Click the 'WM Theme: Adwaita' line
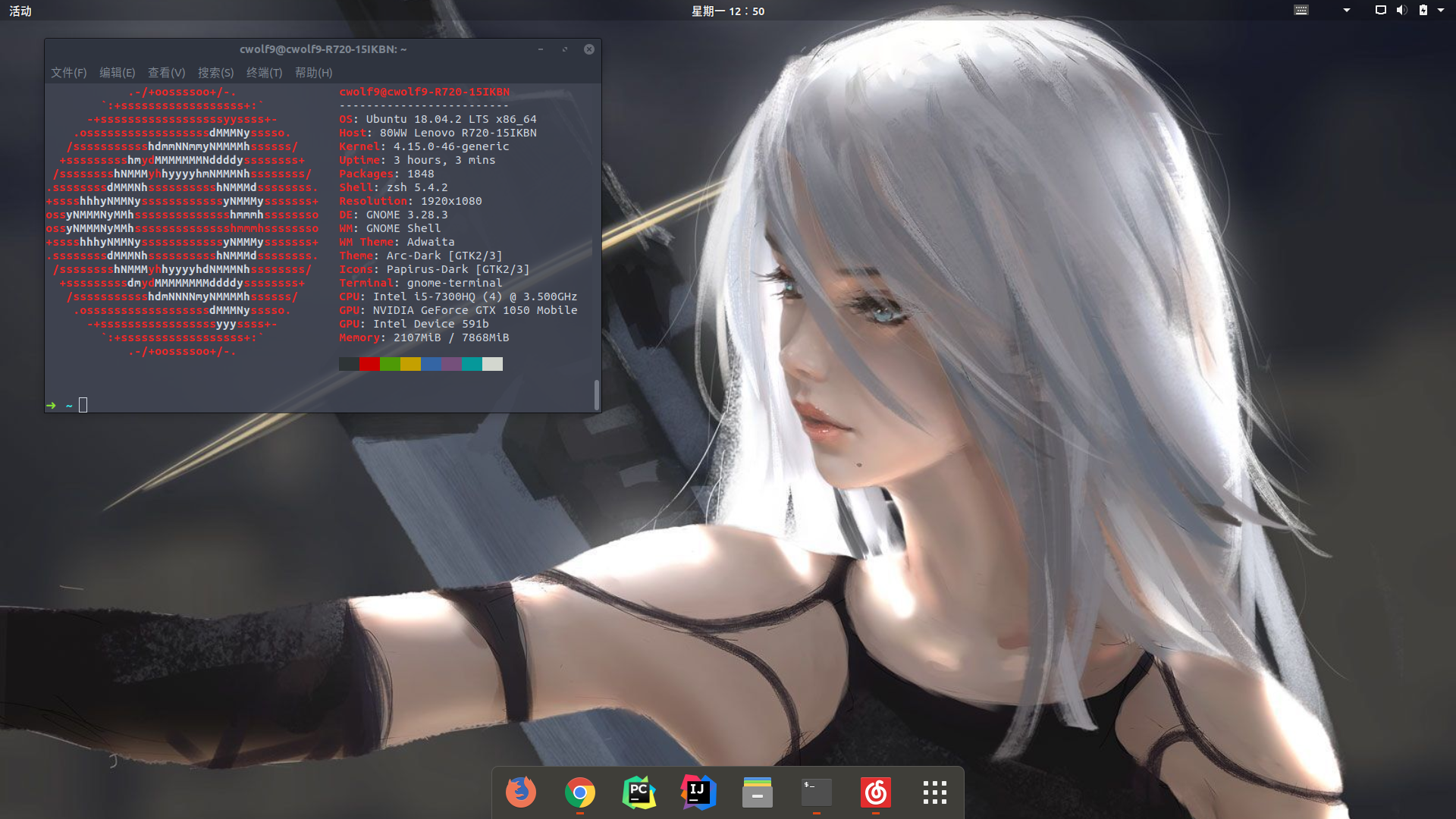Image resolution: width=1456 pixels, height=819 pixels. coord(397,242)
